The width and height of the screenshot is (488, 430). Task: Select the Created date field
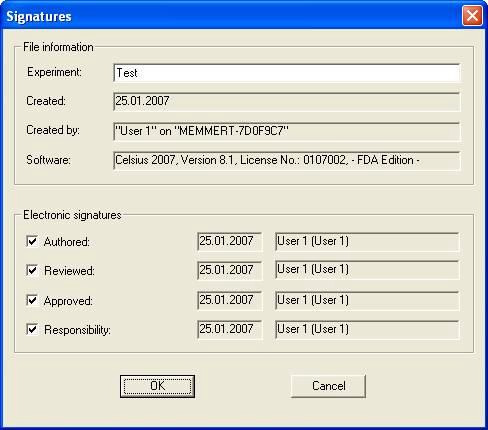pos(287,102)
